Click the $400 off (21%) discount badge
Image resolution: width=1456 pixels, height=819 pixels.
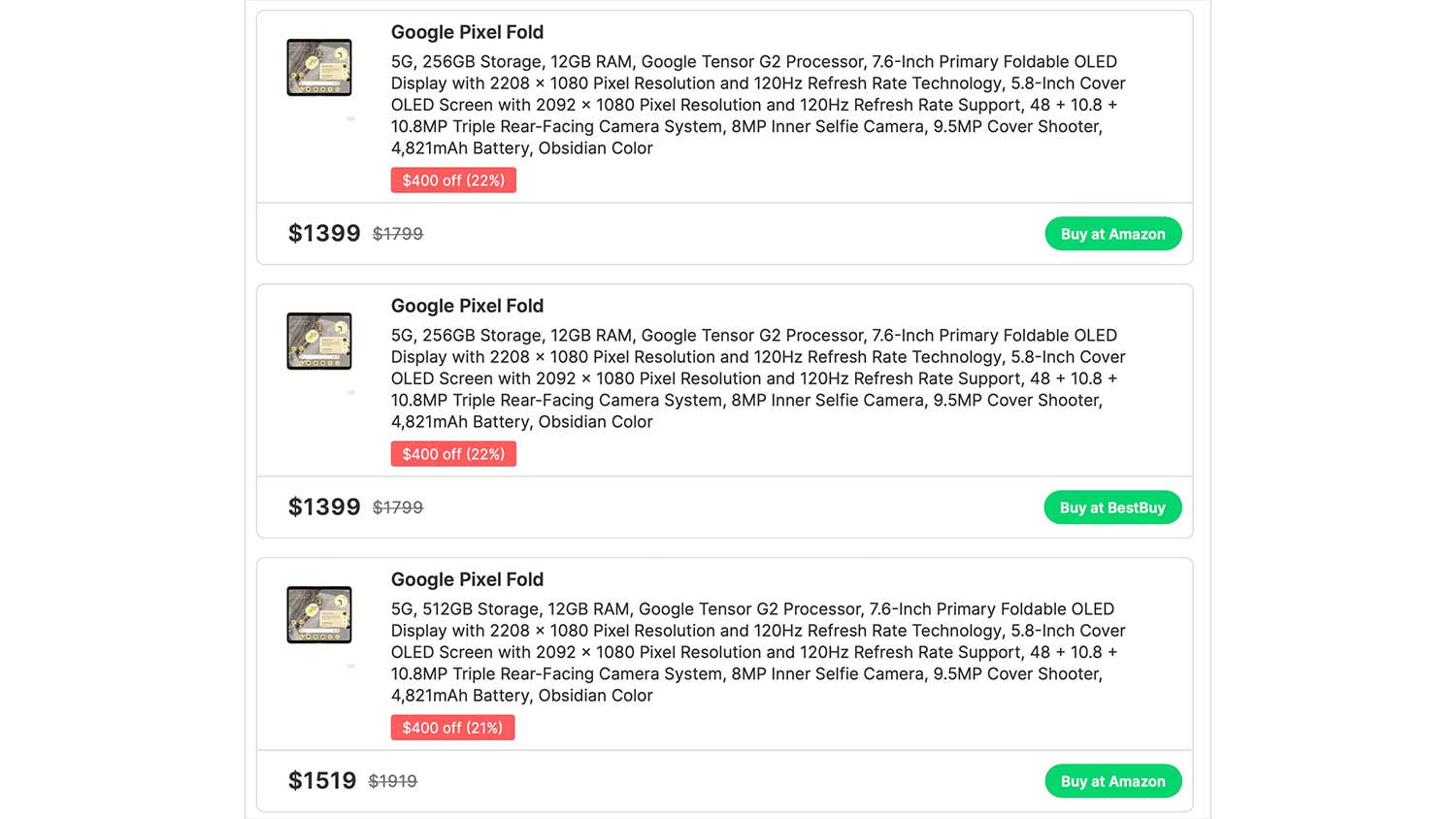(452, 728)
